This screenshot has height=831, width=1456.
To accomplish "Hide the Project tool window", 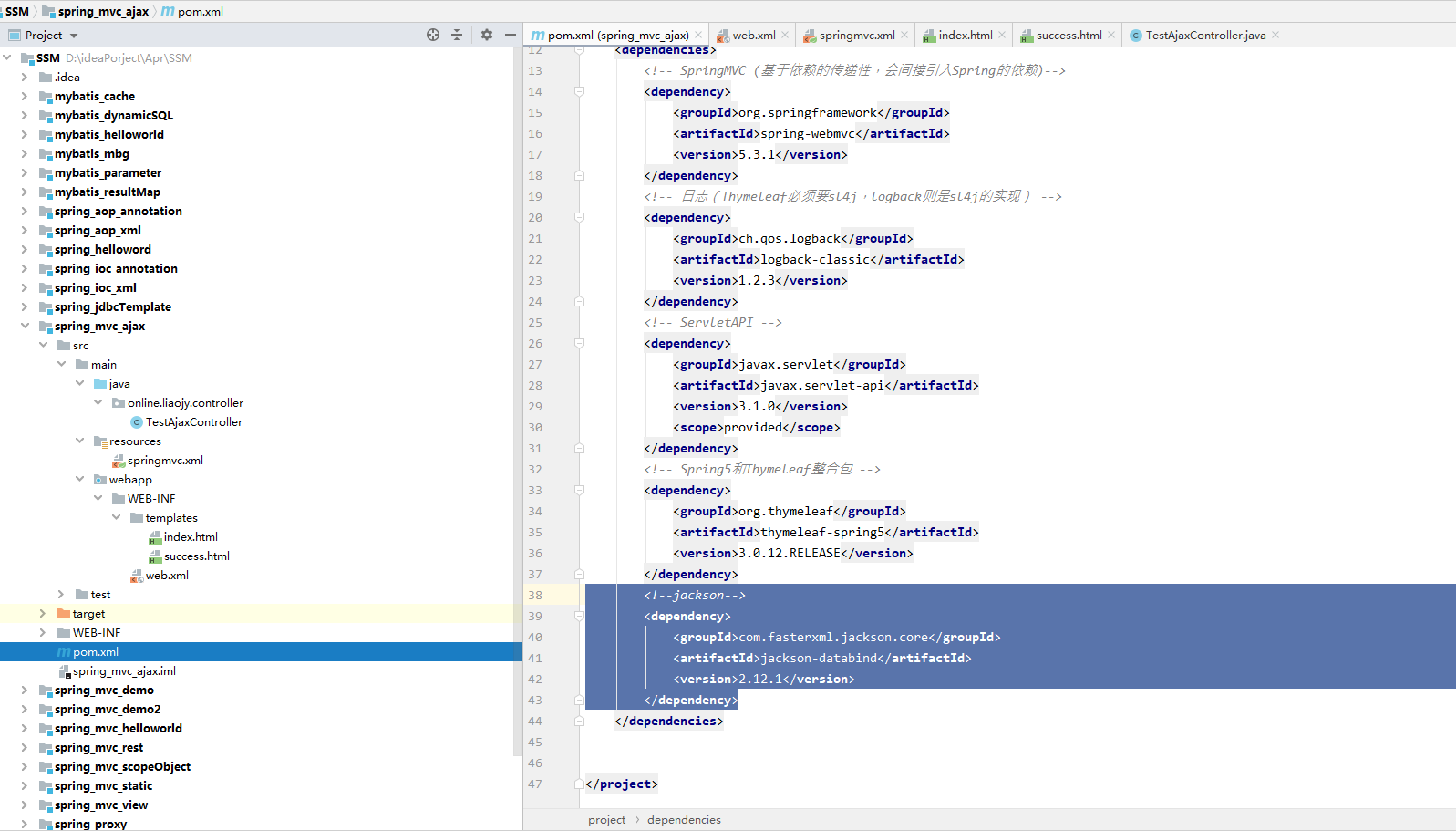I will coord(511,35).
